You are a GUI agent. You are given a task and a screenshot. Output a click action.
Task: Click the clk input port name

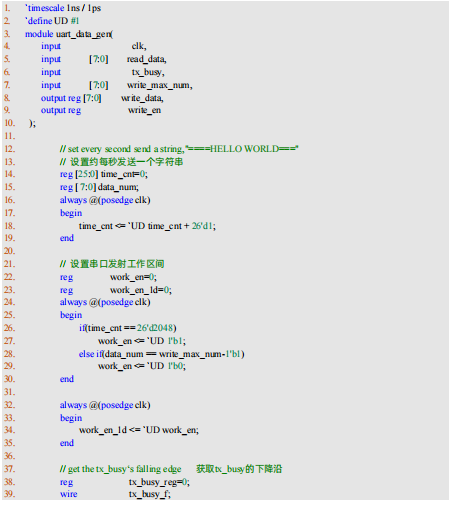click(x=139, y=46)
